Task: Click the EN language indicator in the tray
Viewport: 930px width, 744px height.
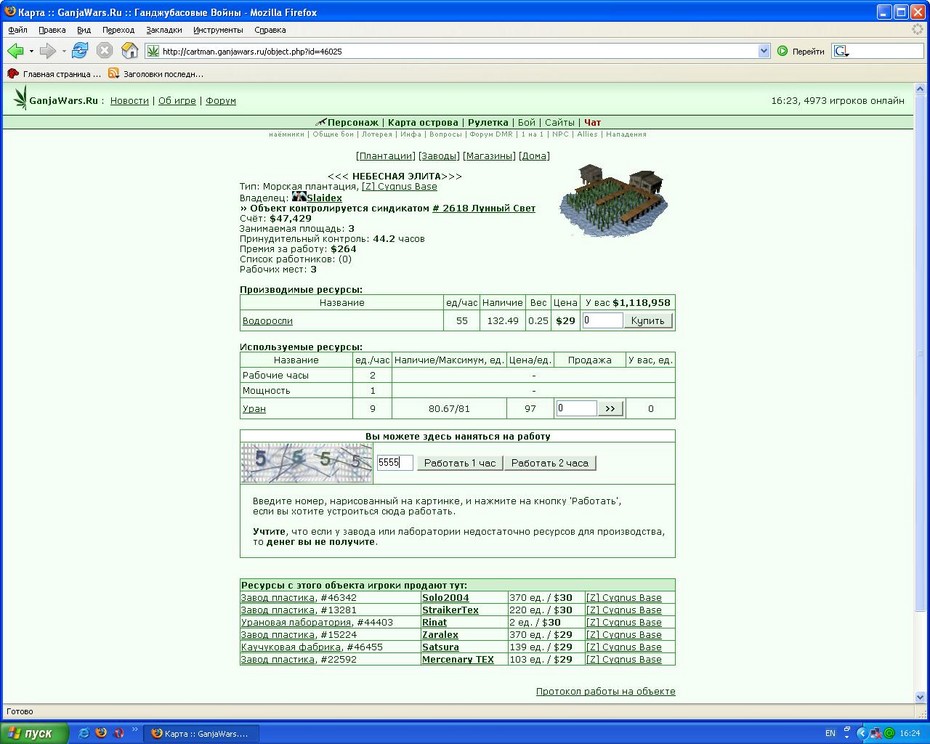Action: pos(830,733)
